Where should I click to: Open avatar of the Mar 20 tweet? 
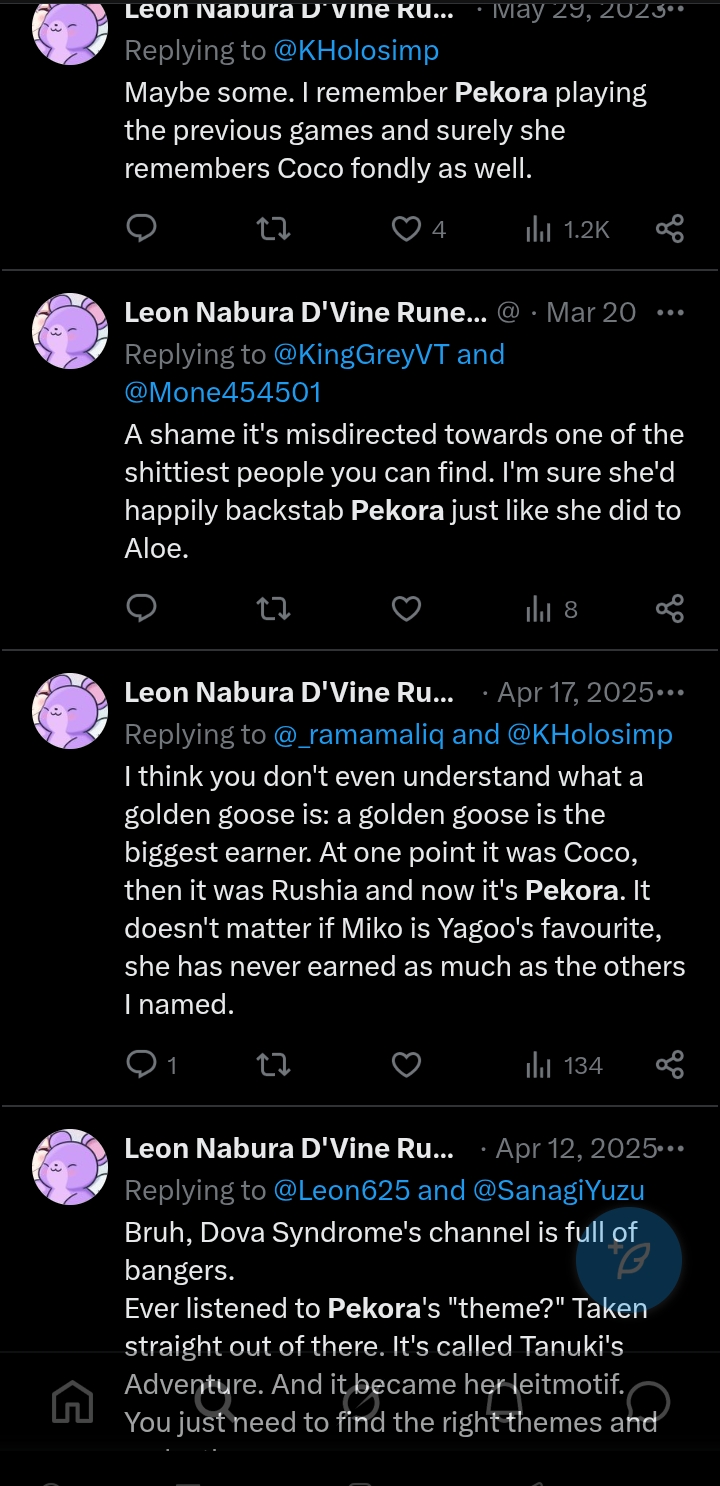(70, 331)
